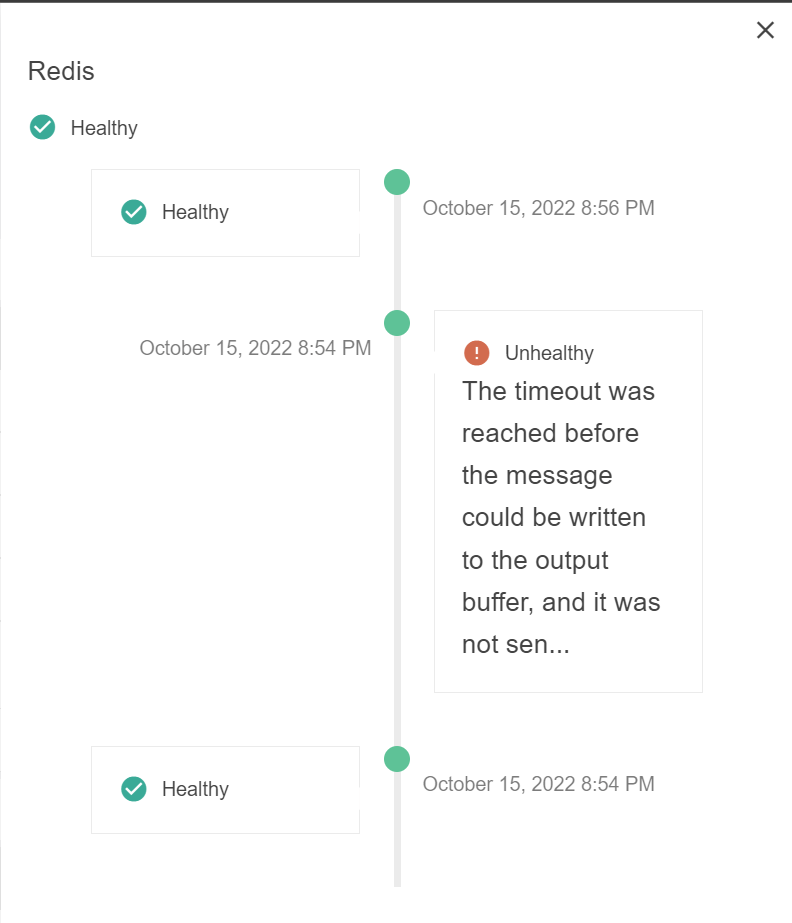Click the checkmark icon in the 8:56 PM Healthy card
The height and width of the screenshot is (923, 792).
point(134,212)
